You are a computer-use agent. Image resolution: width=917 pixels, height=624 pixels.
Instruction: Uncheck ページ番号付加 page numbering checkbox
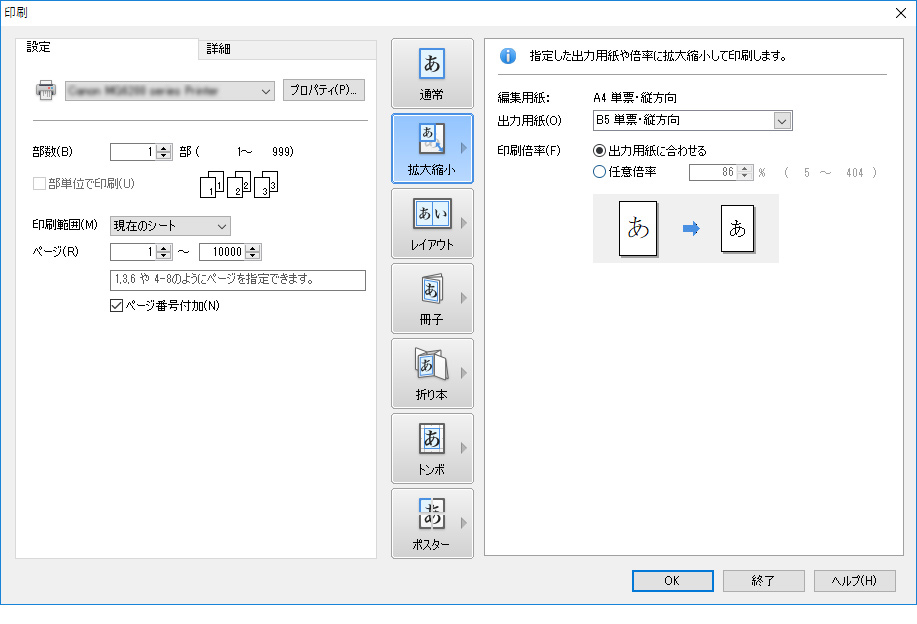(115, 306)
